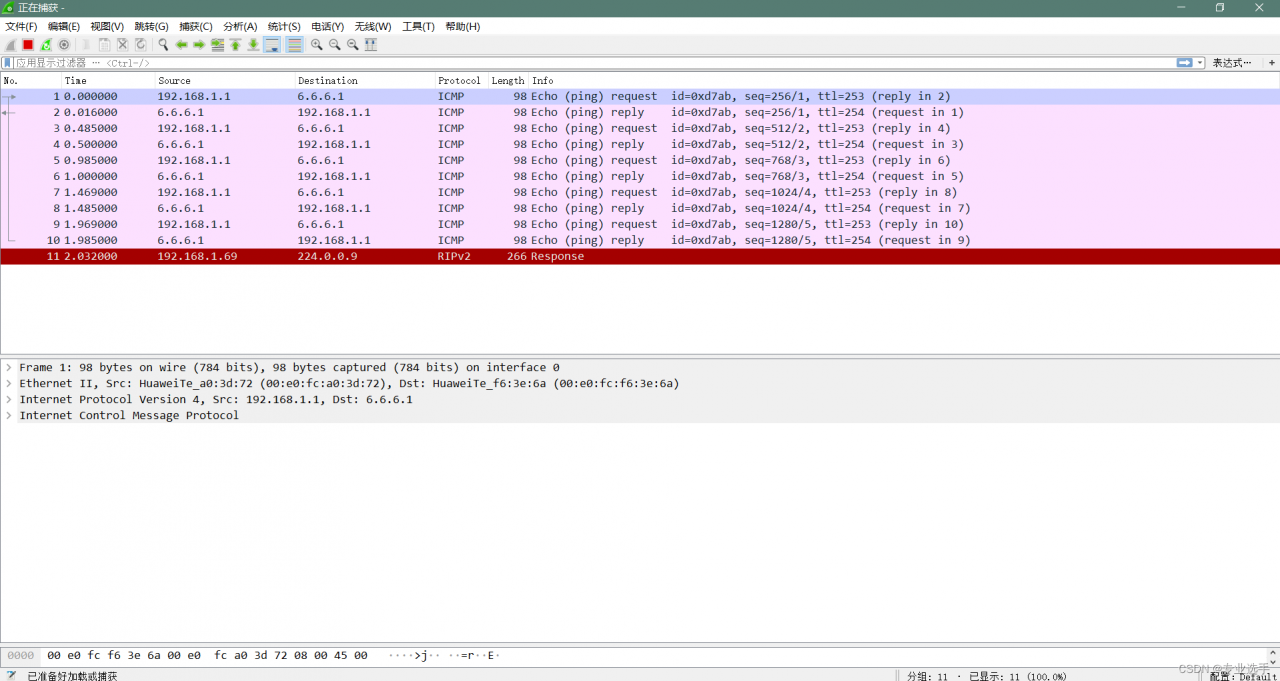
Task: Click the 配置: Default profile label
Action: 1243,676
